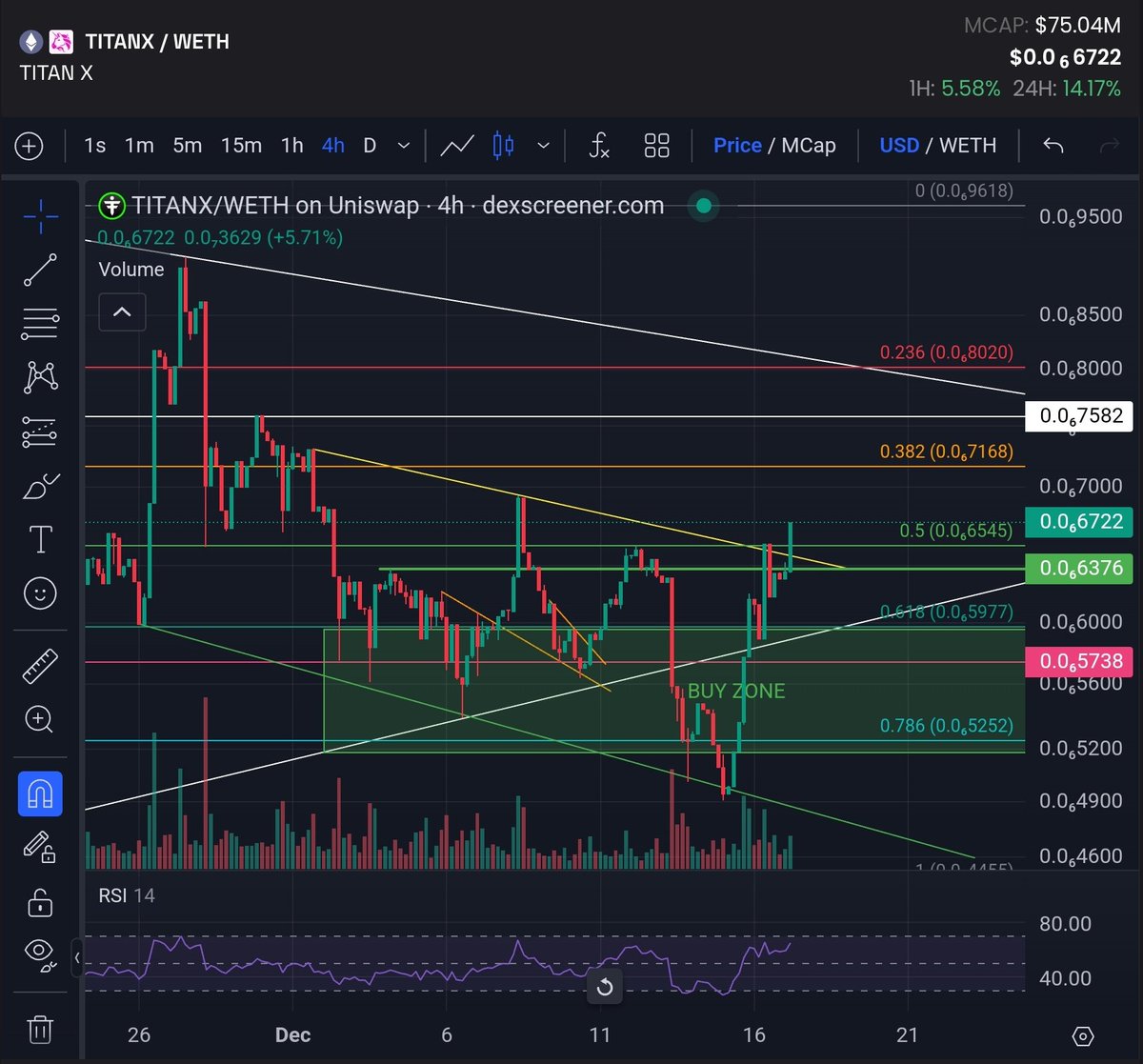Activate the zoom-in tool
1143x1064 pixels.
(39, 720)
